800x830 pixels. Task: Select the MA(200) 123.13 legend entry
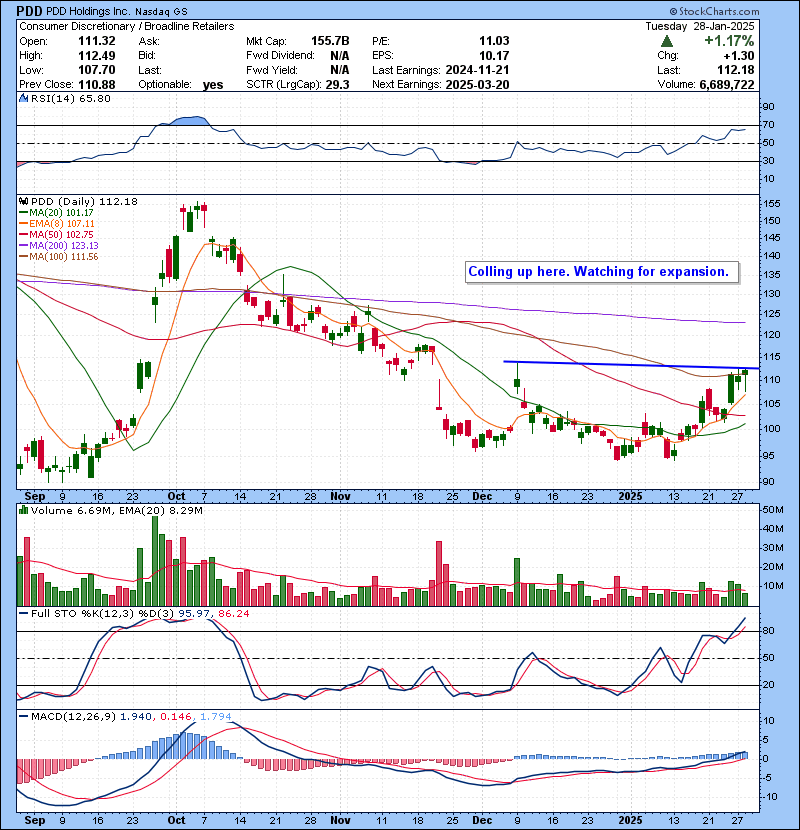click(x=59, y=246)
